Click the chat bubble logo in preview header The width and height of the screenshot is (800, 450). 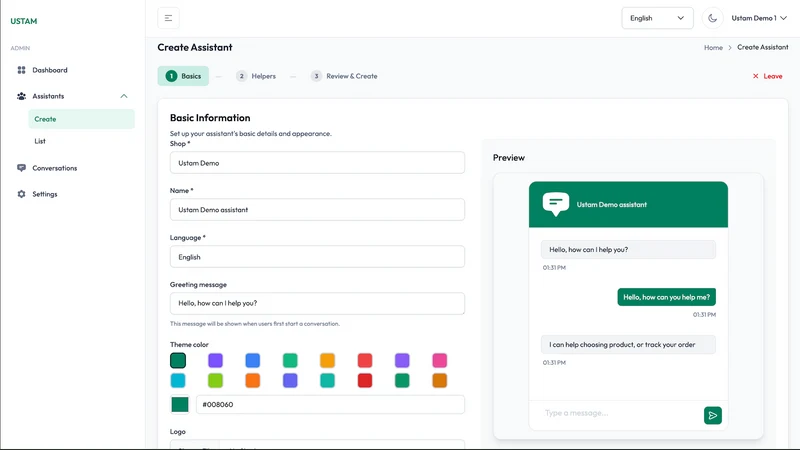(x=556, y=204)
